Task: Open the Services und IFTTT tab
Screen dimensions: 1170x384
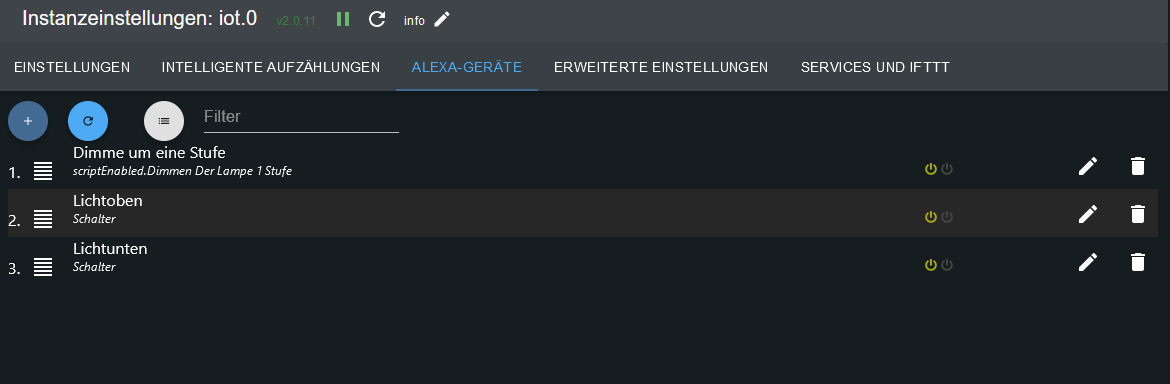Action: [x=875, y=67]
